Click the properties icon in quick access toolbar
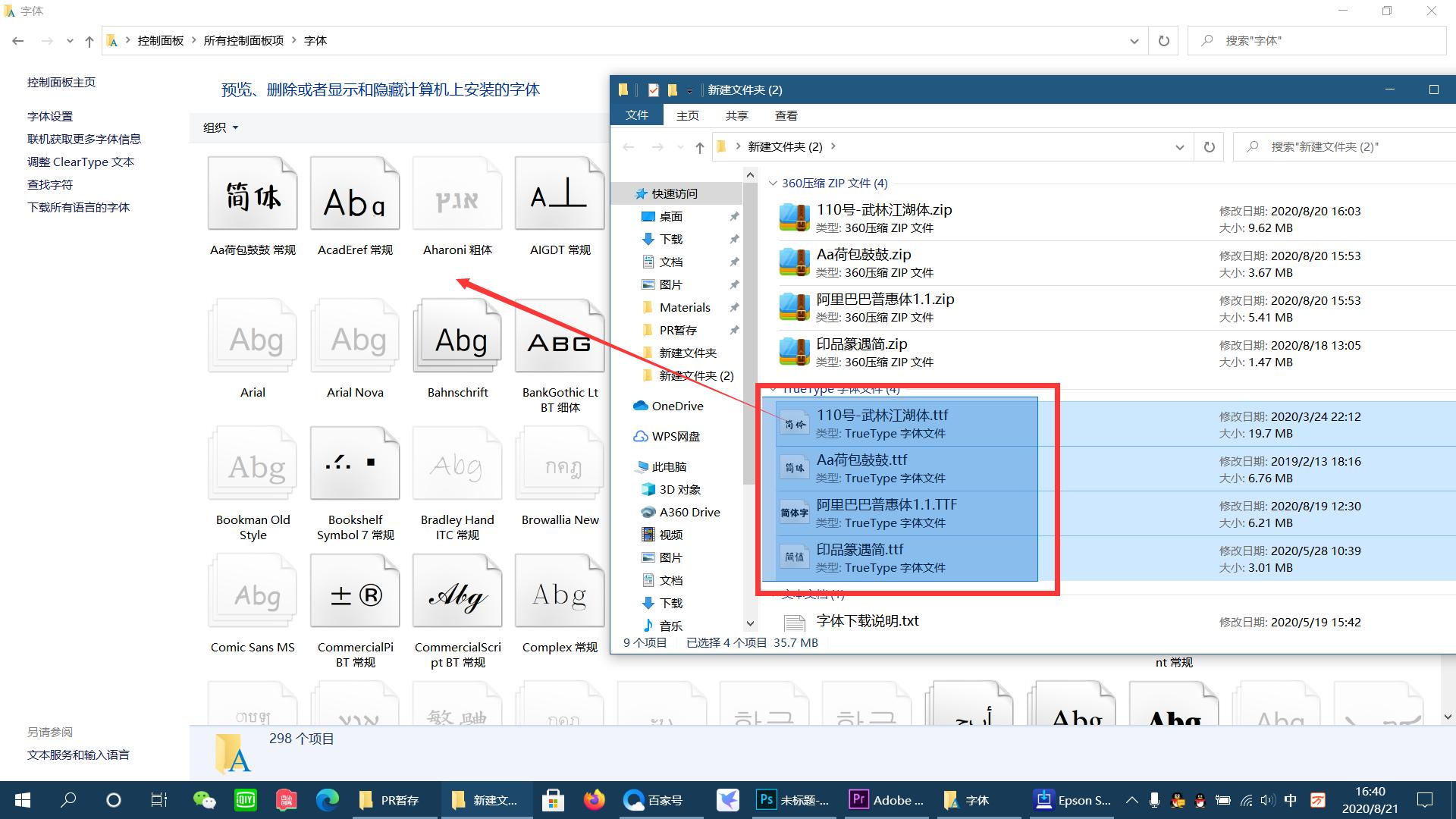This screenshot has height=819, width=1456. tap(653, 89)
